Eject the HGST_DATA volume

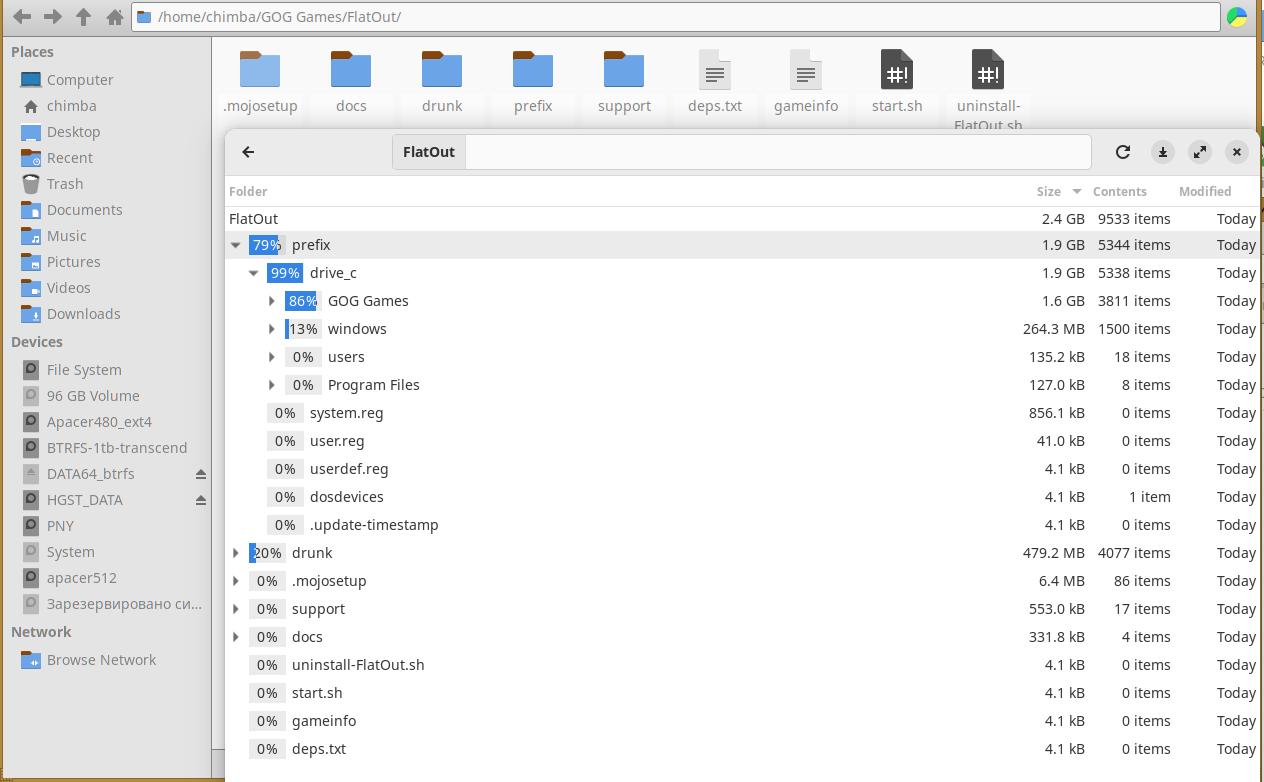coord(201,500)
